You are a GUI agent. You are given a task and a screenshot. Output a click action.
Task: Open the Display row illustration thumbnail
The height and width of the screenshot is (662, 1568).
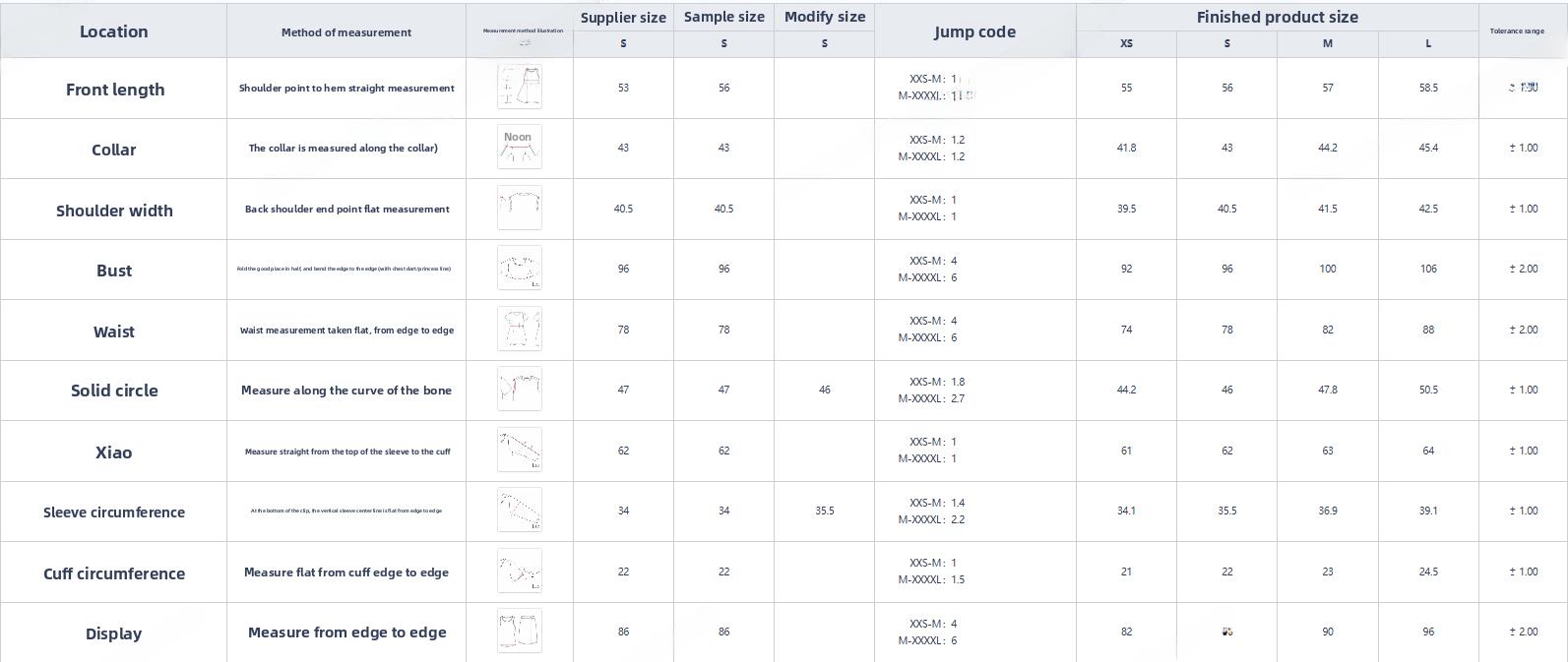(x=519, y=631)
